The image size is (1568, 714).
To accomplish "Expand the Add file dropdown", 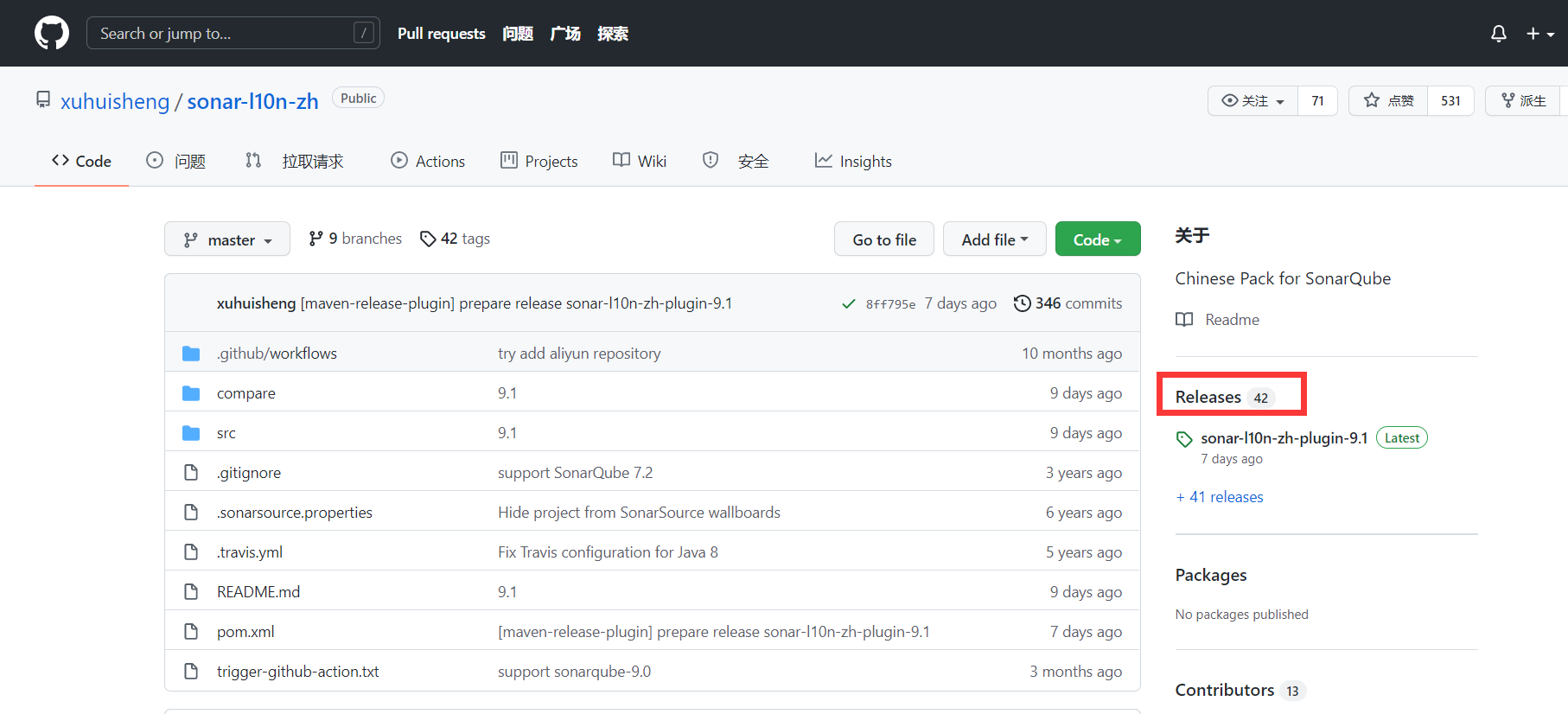I will pos(995,239).
